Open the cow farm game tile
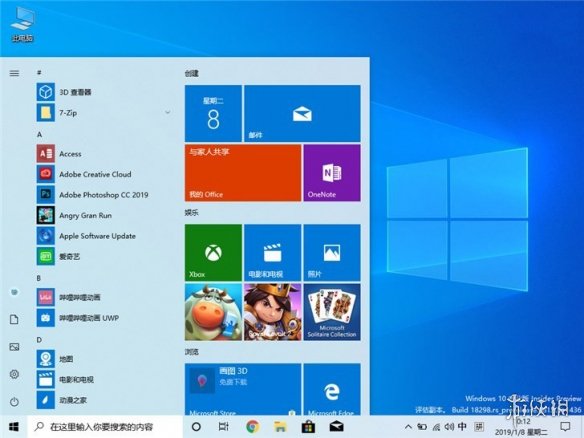 [x=213, y=312]
